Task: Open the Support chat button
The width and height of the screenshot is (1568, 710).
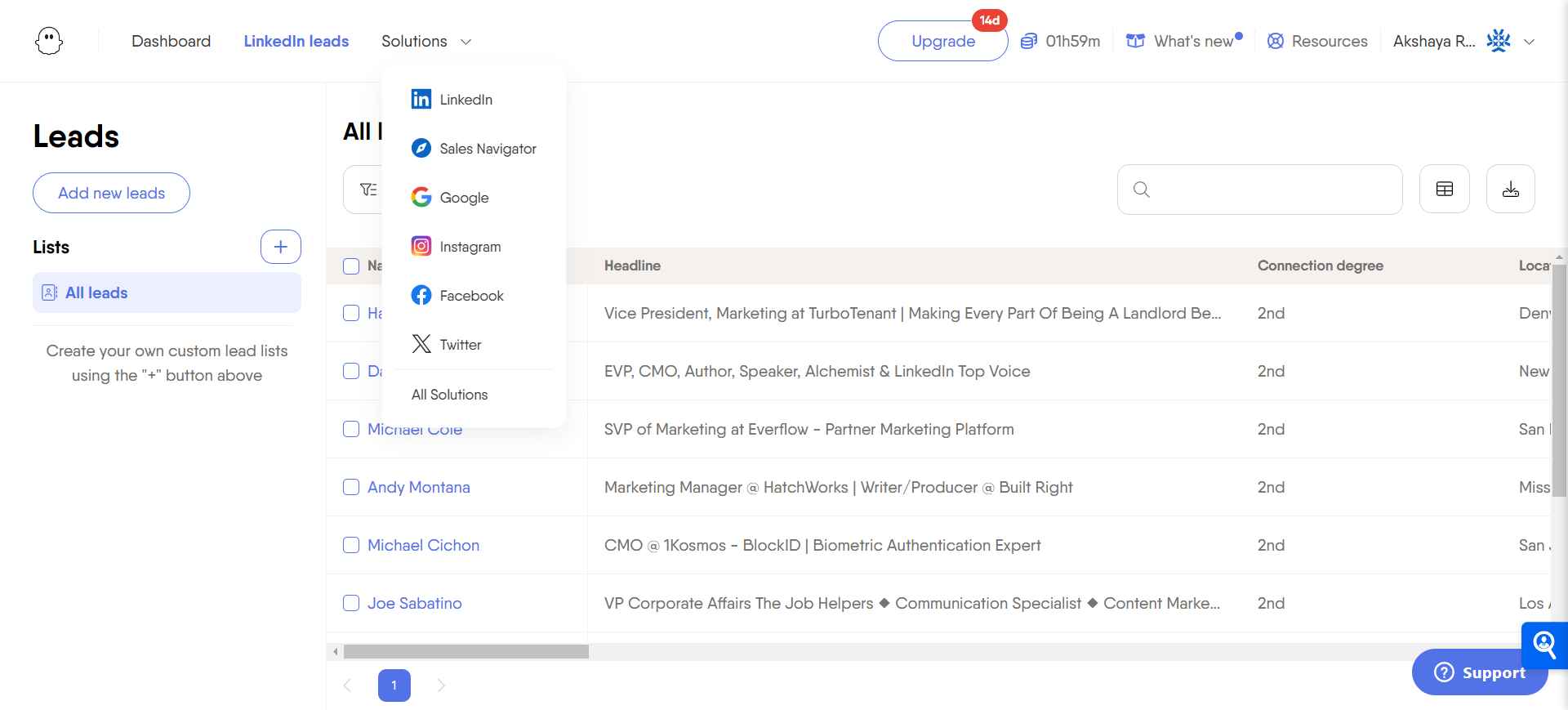Action: [x=1480, y=672]
